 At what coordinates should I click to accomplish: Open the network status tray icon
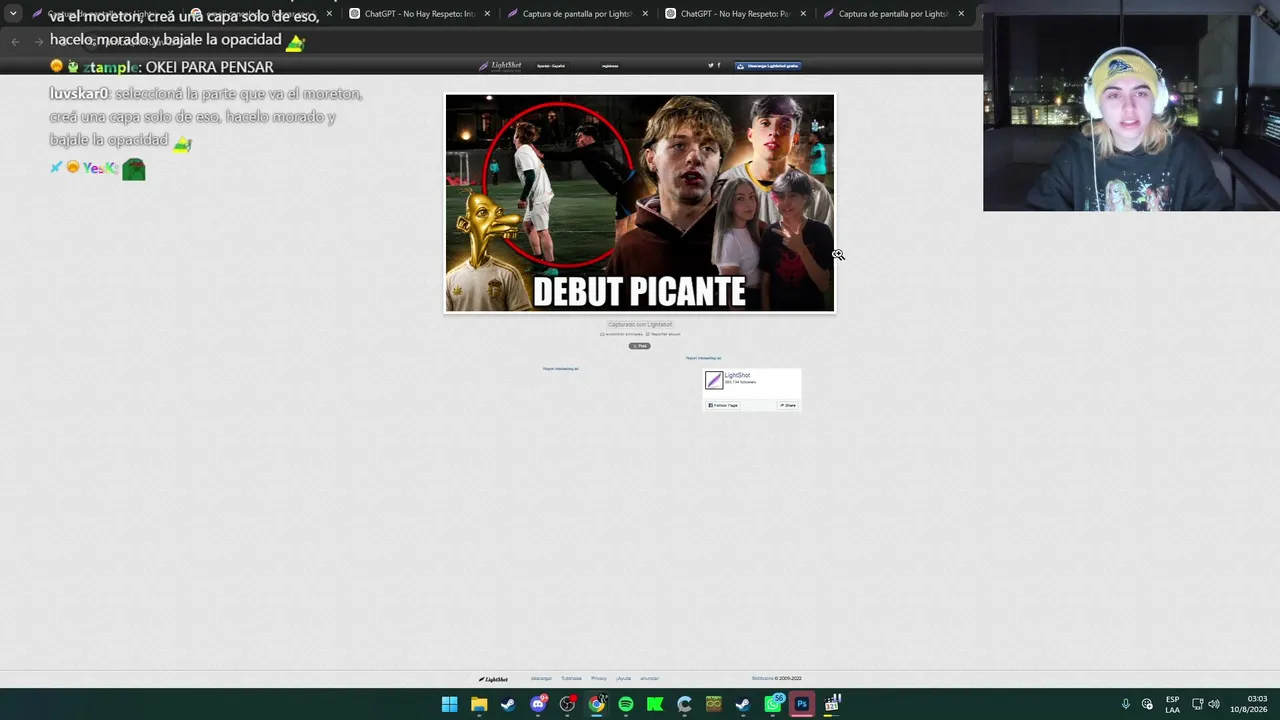pyautogui.click(x=1197, y=704)
